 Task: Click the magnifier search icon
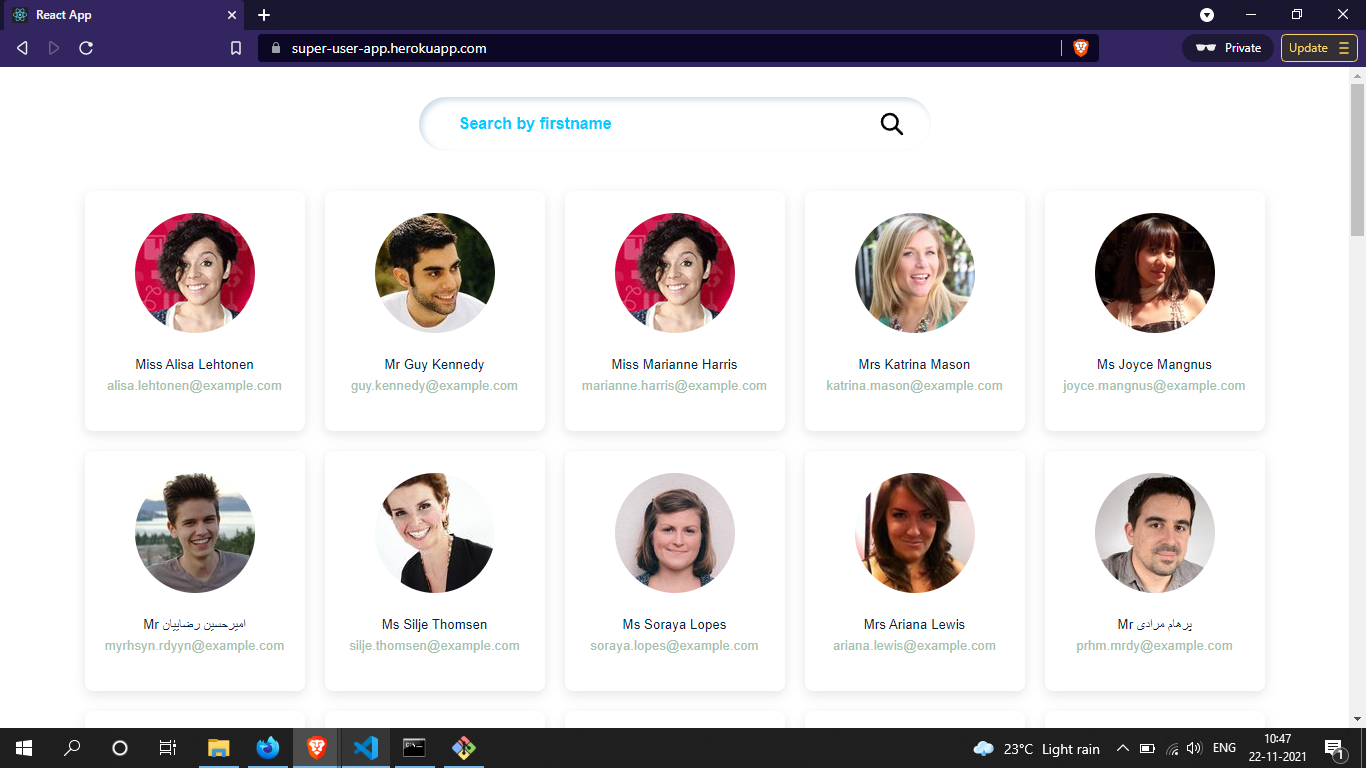point(891,124)
